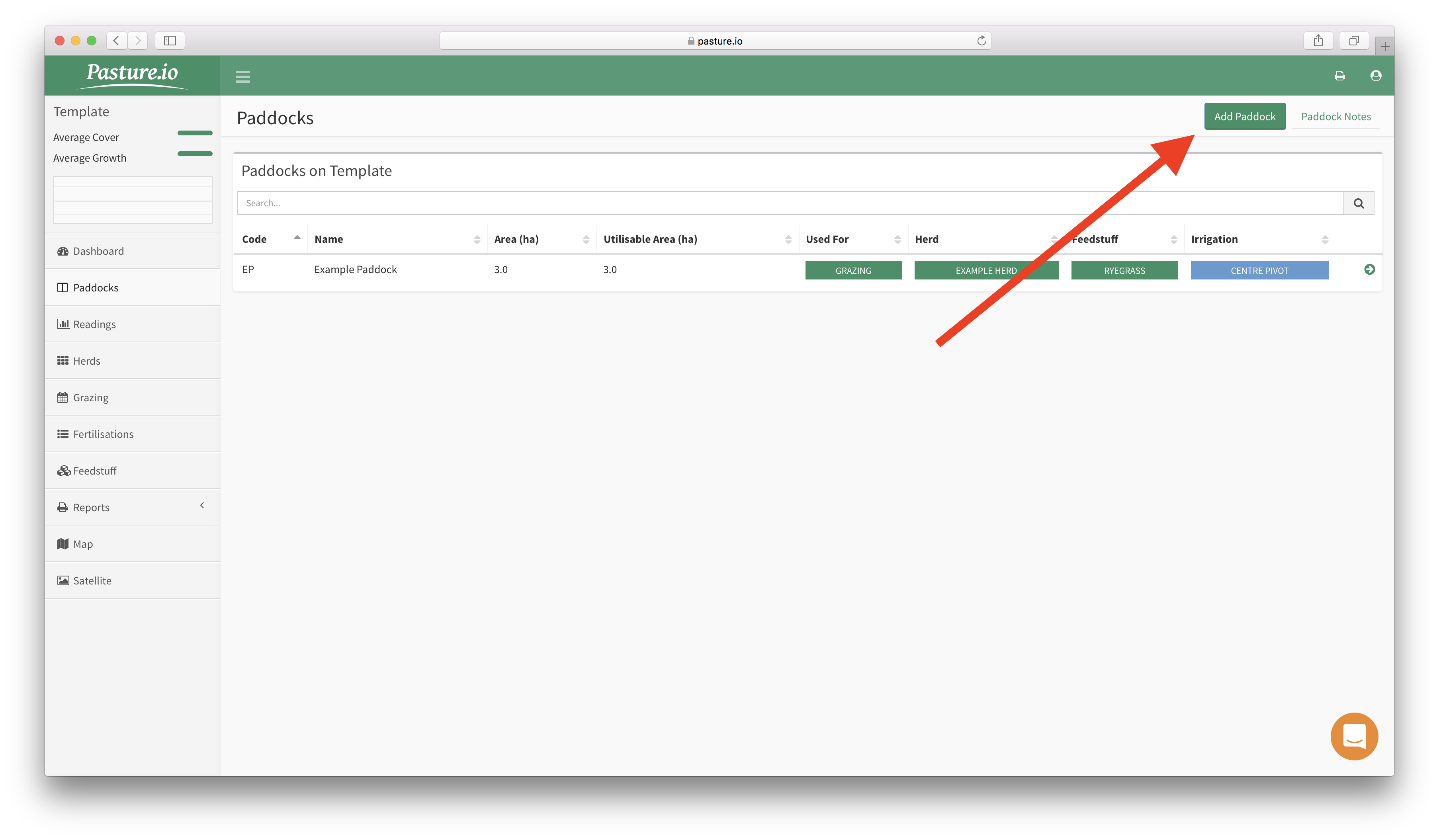
Task: Click the GRAZING tag
Action: pyautogui.click(x=853, y=271)
